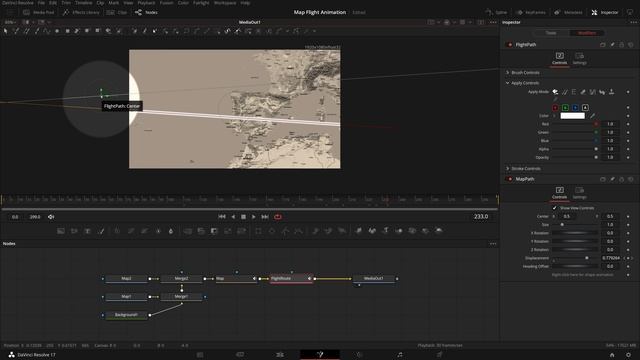This screenshot has width=640, height=360.
Task: Toggle the Alpha channel button
Action: (585, 107)
